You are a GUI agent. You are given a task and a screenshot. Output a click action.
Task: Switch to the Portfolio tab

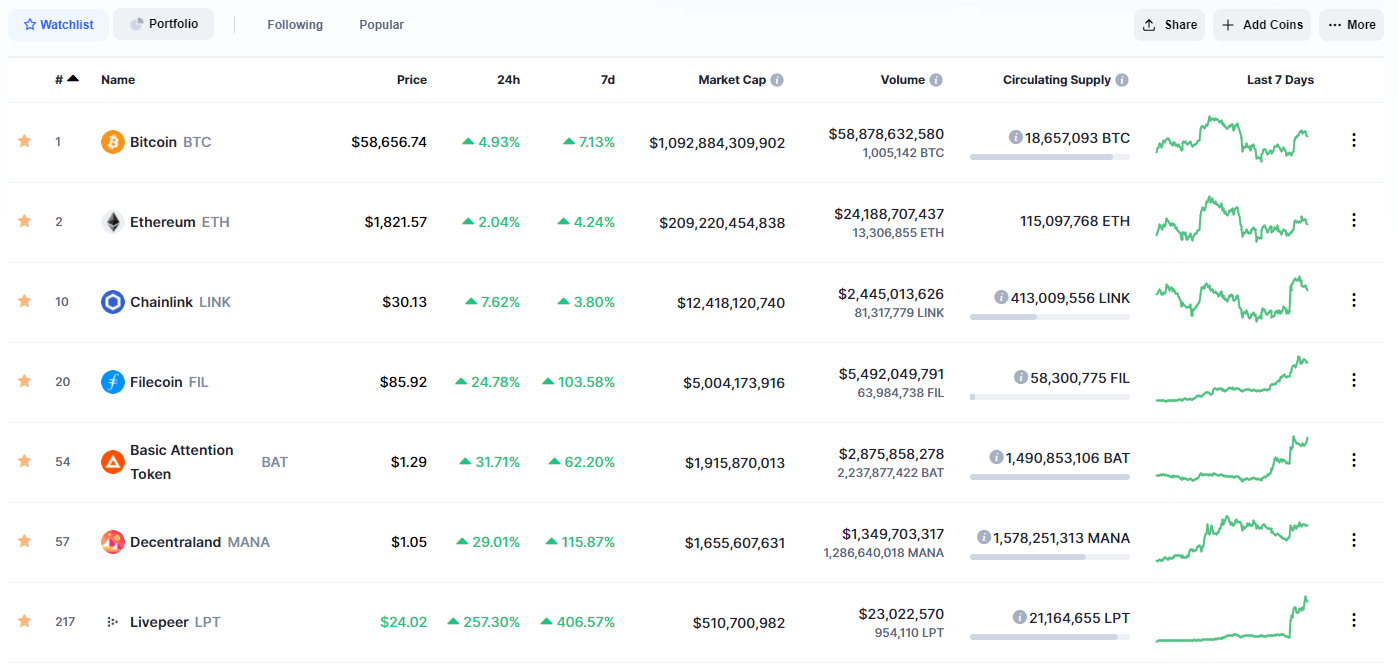163,24
